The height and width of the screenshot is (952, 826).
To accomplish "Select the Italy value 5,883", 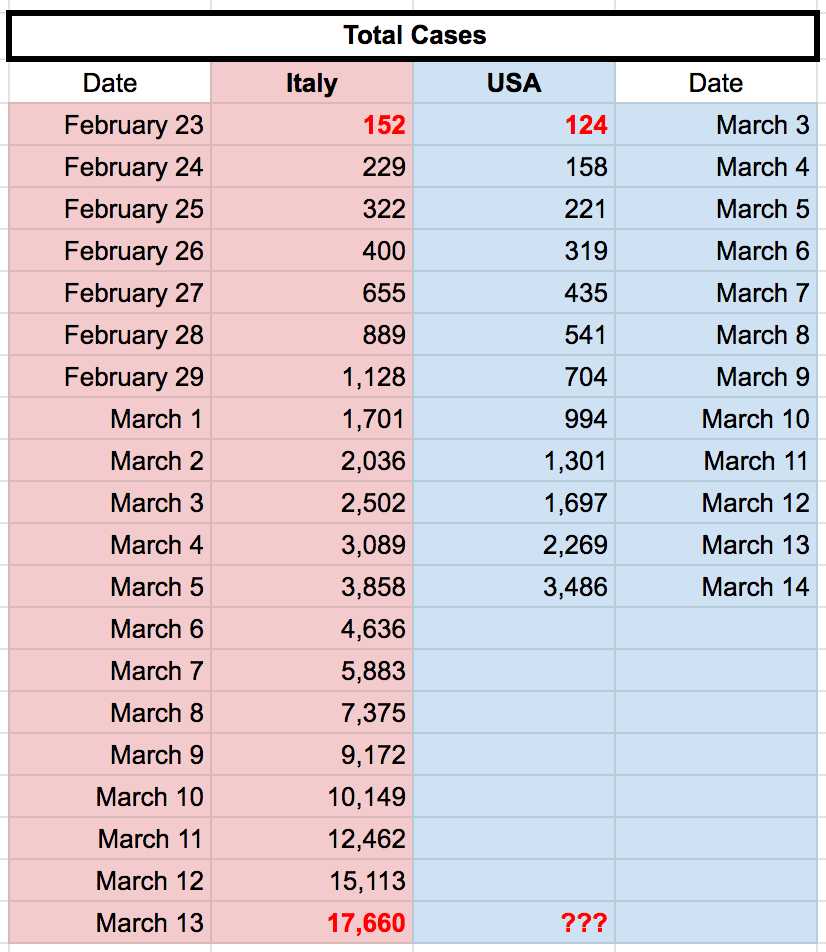I will tap(312, 670).
